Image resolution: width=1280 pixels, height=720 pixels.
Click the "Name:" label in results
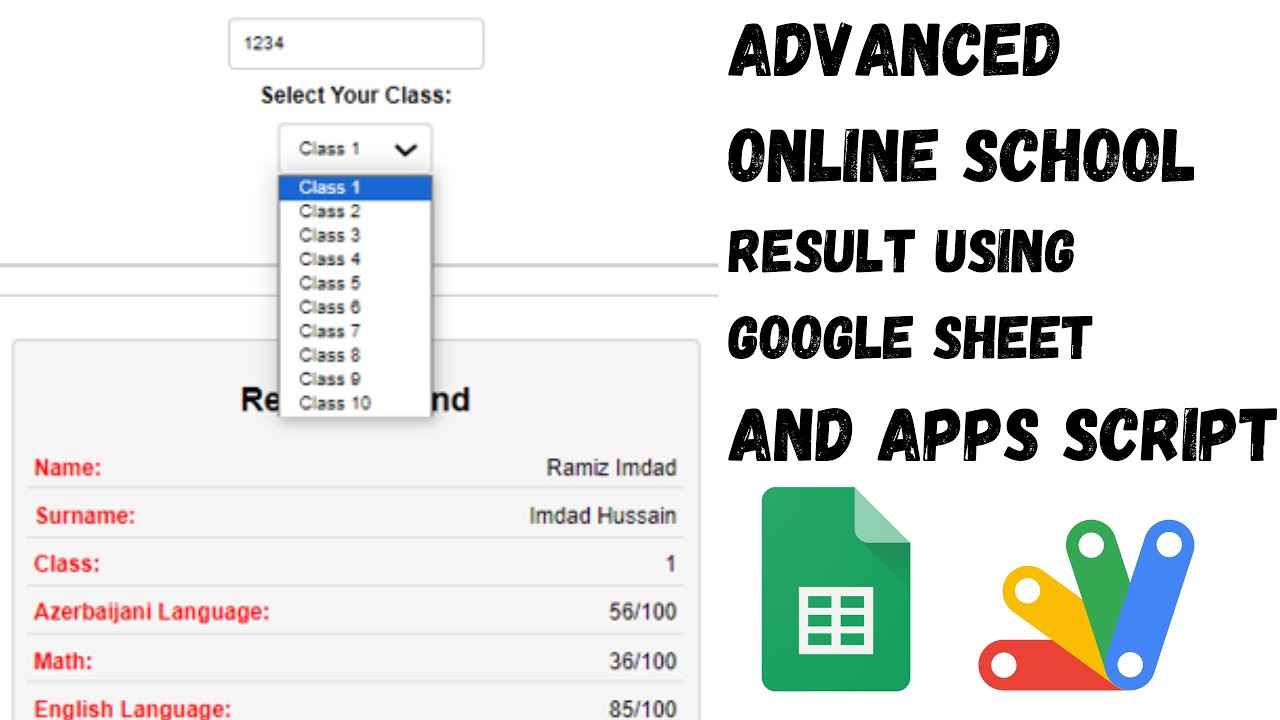tap(68, 468)
